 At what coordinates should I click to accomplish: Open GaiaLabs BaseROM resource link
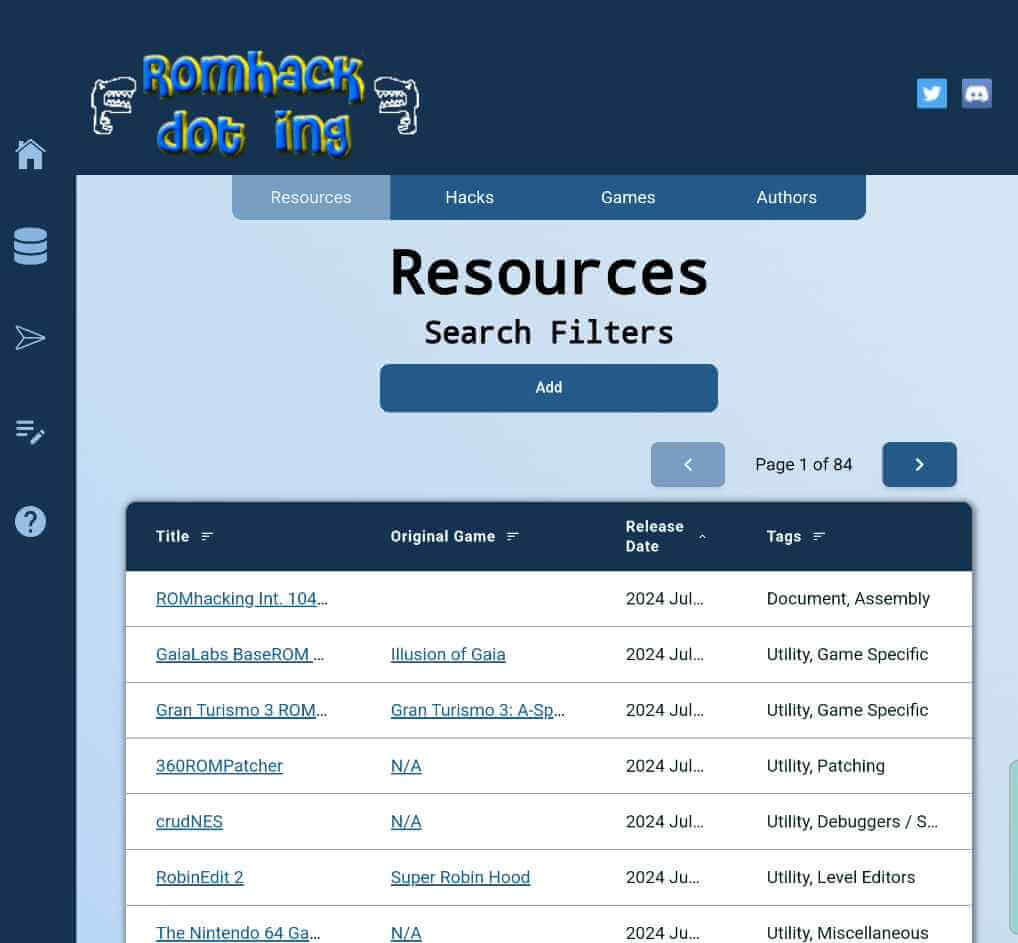(x=240, y=655)
